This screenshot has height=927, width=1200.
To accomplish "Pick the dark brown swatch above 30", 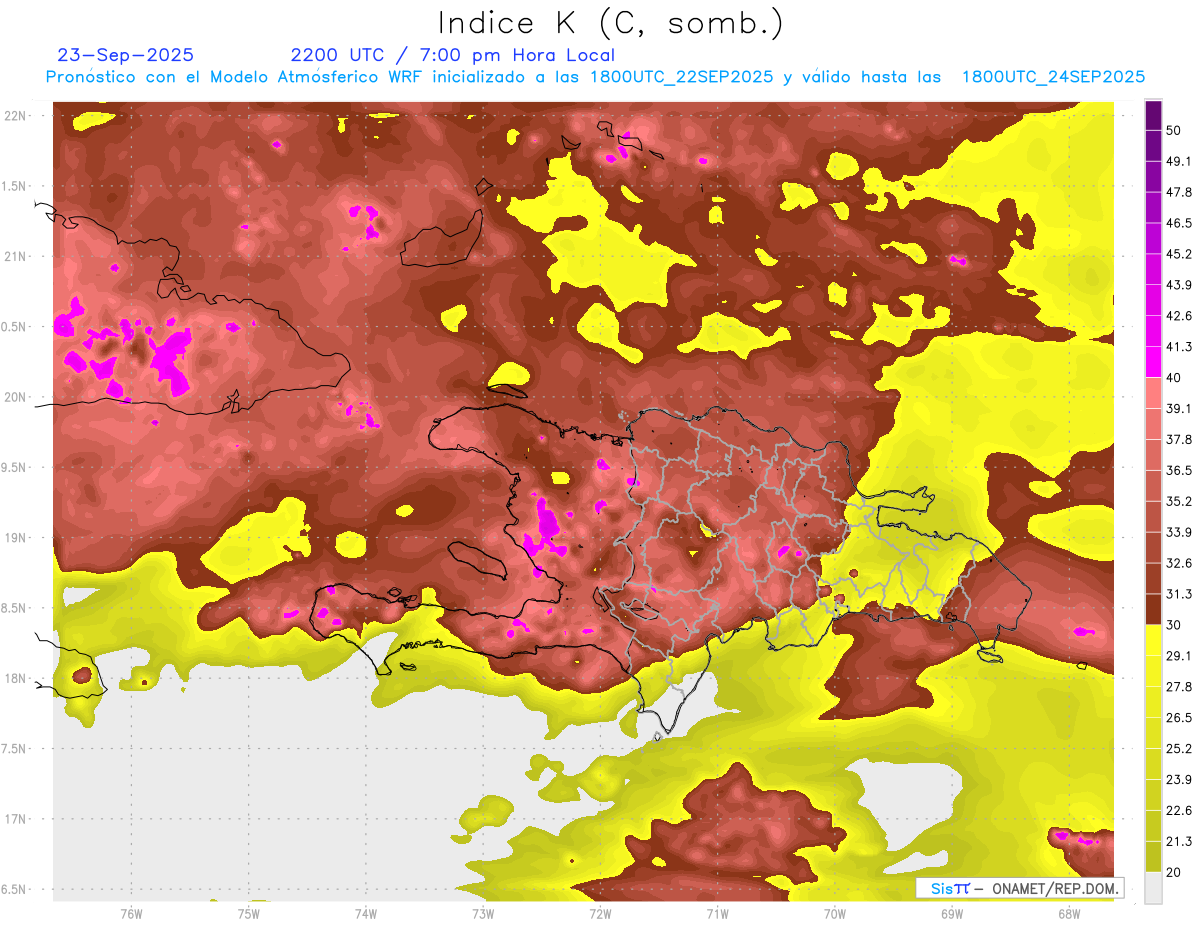I will (x=1153, y=609).
